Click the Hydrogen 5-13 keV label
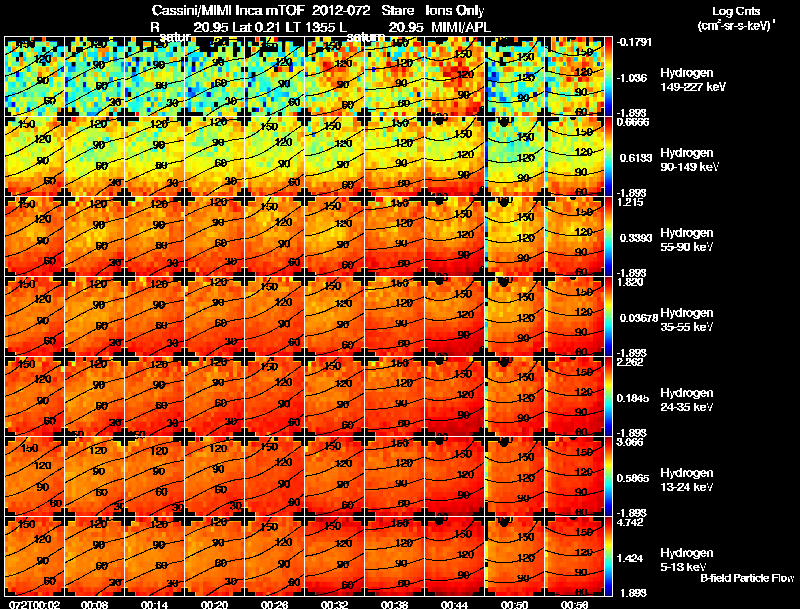This screenshot has height=609, width=800. coord(687,560)
